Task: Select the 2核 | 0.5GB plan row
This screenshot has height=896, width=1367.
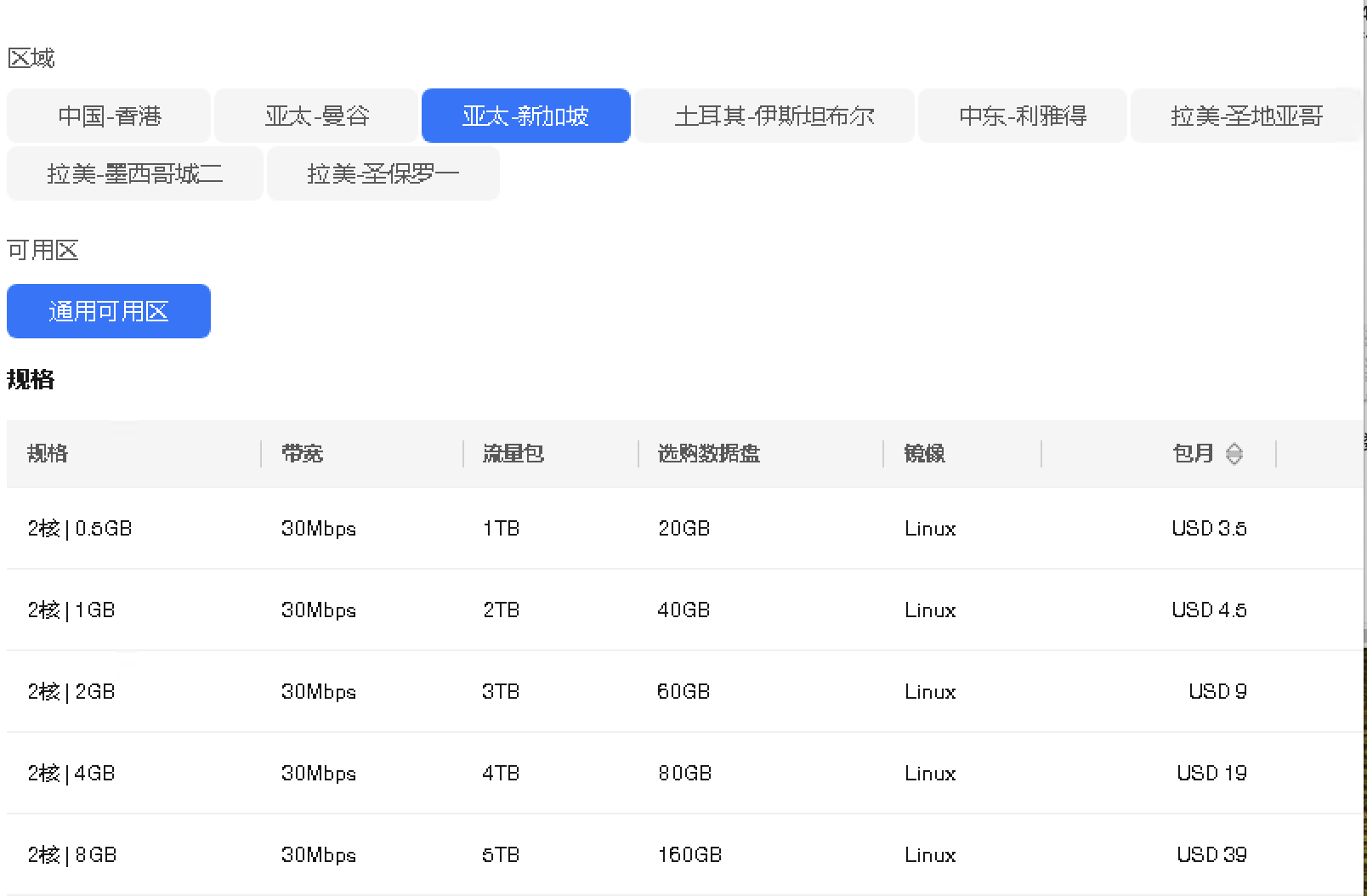Action: pos(80,529)
